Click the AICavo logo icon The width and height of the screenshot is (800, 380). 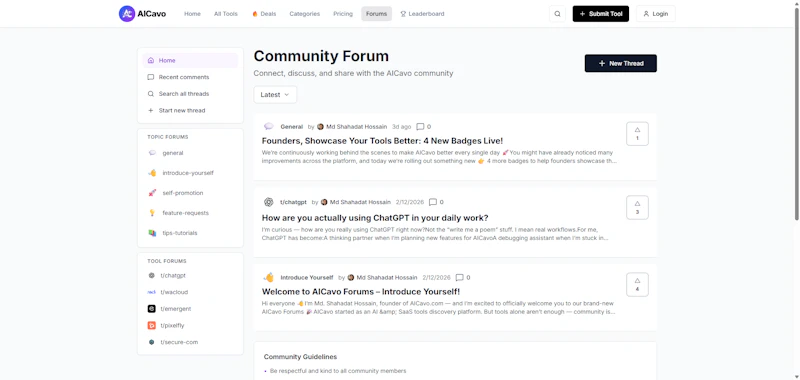click(127, 14)
